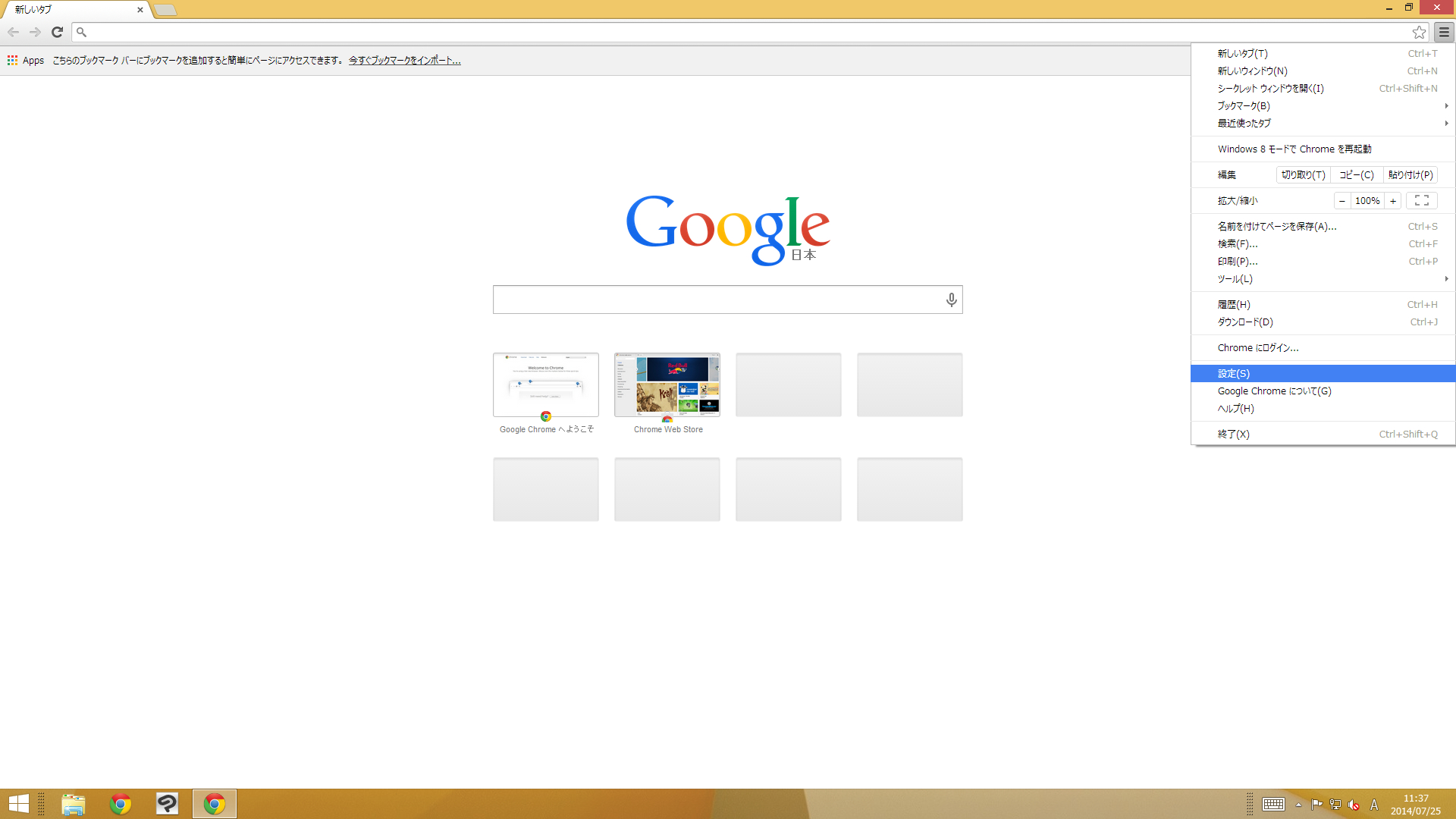The image size is (1456, 819).
Task: Expand the 最近使ったタブ submenu
Action: click(1323, 123)
